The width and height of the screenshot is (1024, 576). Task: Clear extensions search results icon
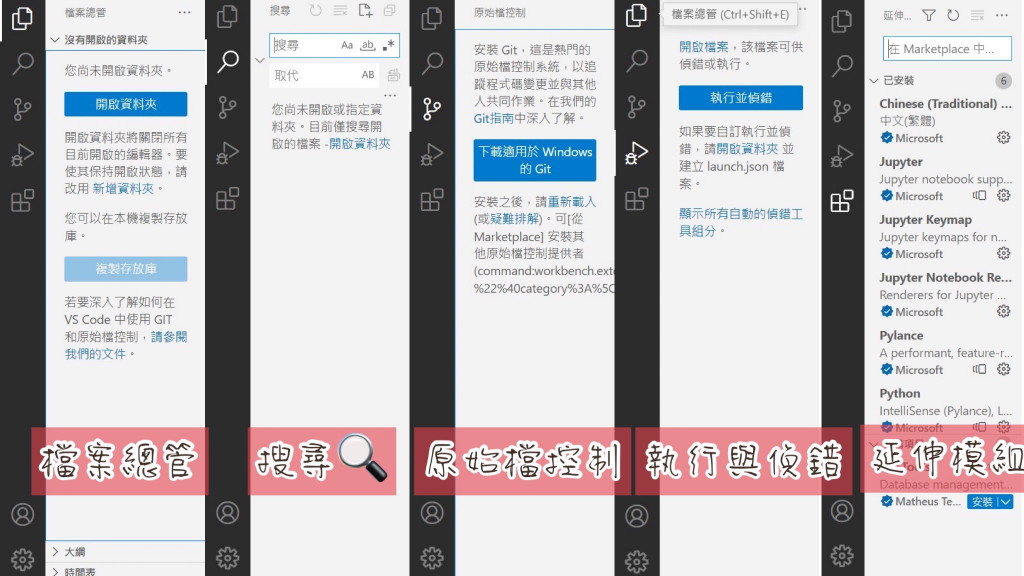pyautogui.click(x=977, y=15)
